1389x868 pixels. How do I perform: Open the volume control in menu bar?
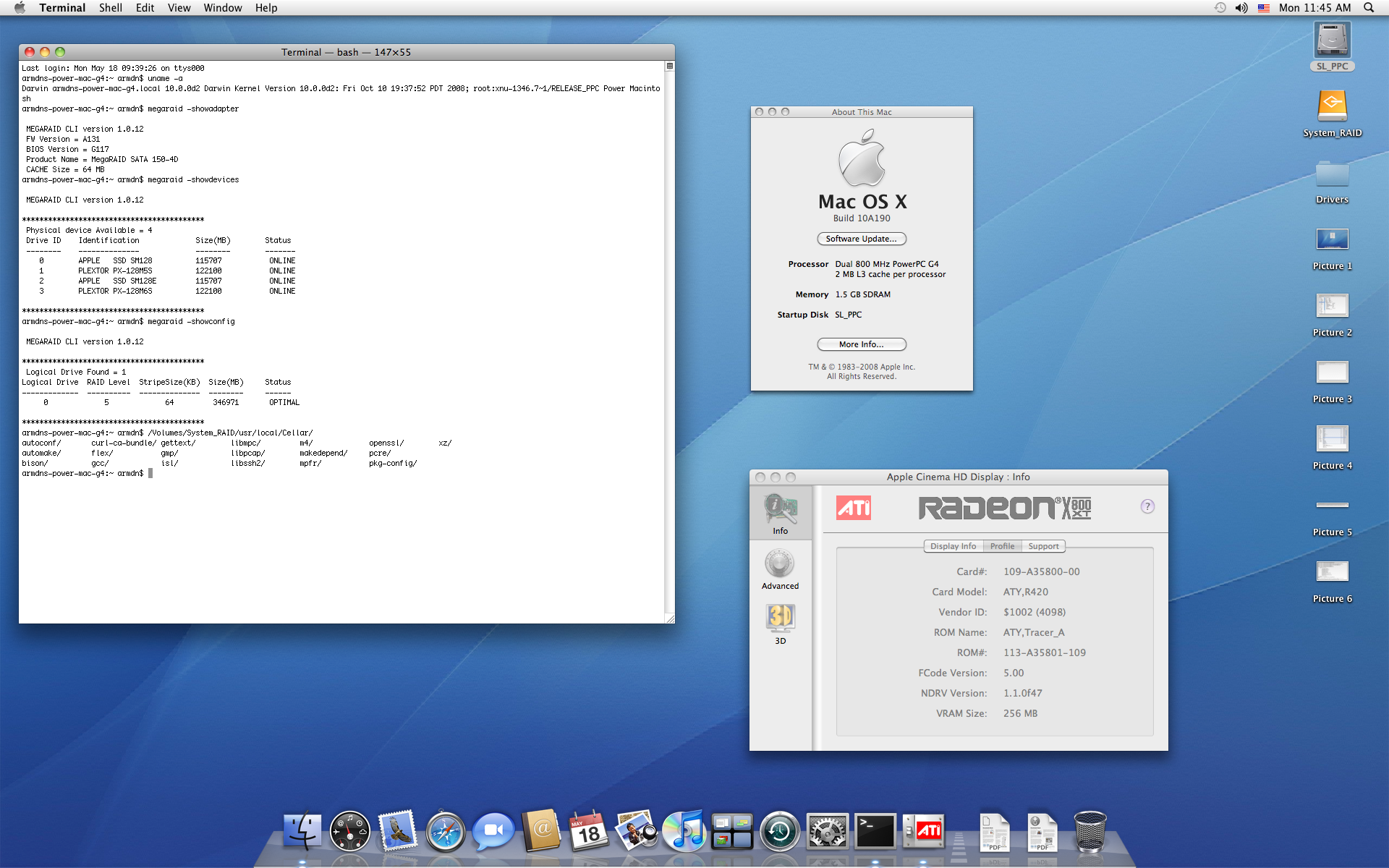tap(1241, 8)
